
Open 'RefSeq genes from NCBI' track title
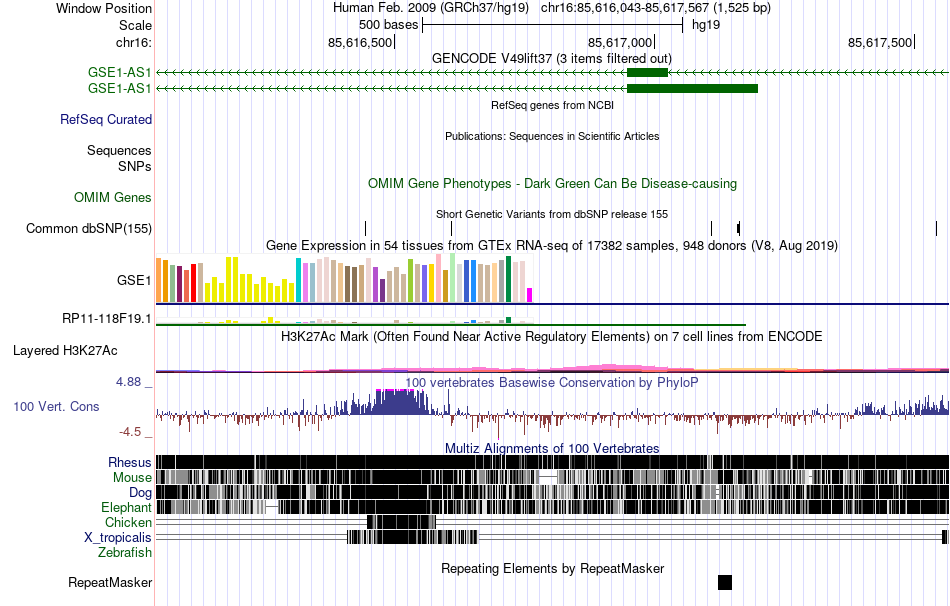(552, 105)
